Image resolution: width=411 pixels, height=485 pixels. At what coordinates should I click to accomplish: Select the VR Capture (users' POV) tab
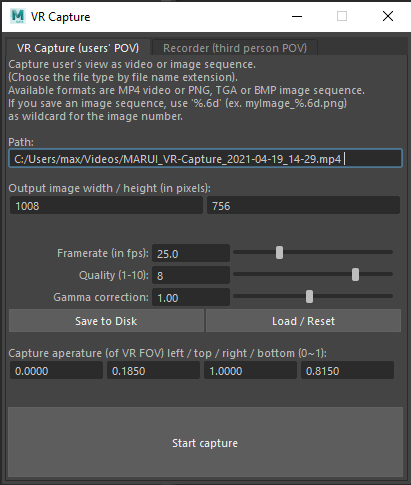point(78,48)
